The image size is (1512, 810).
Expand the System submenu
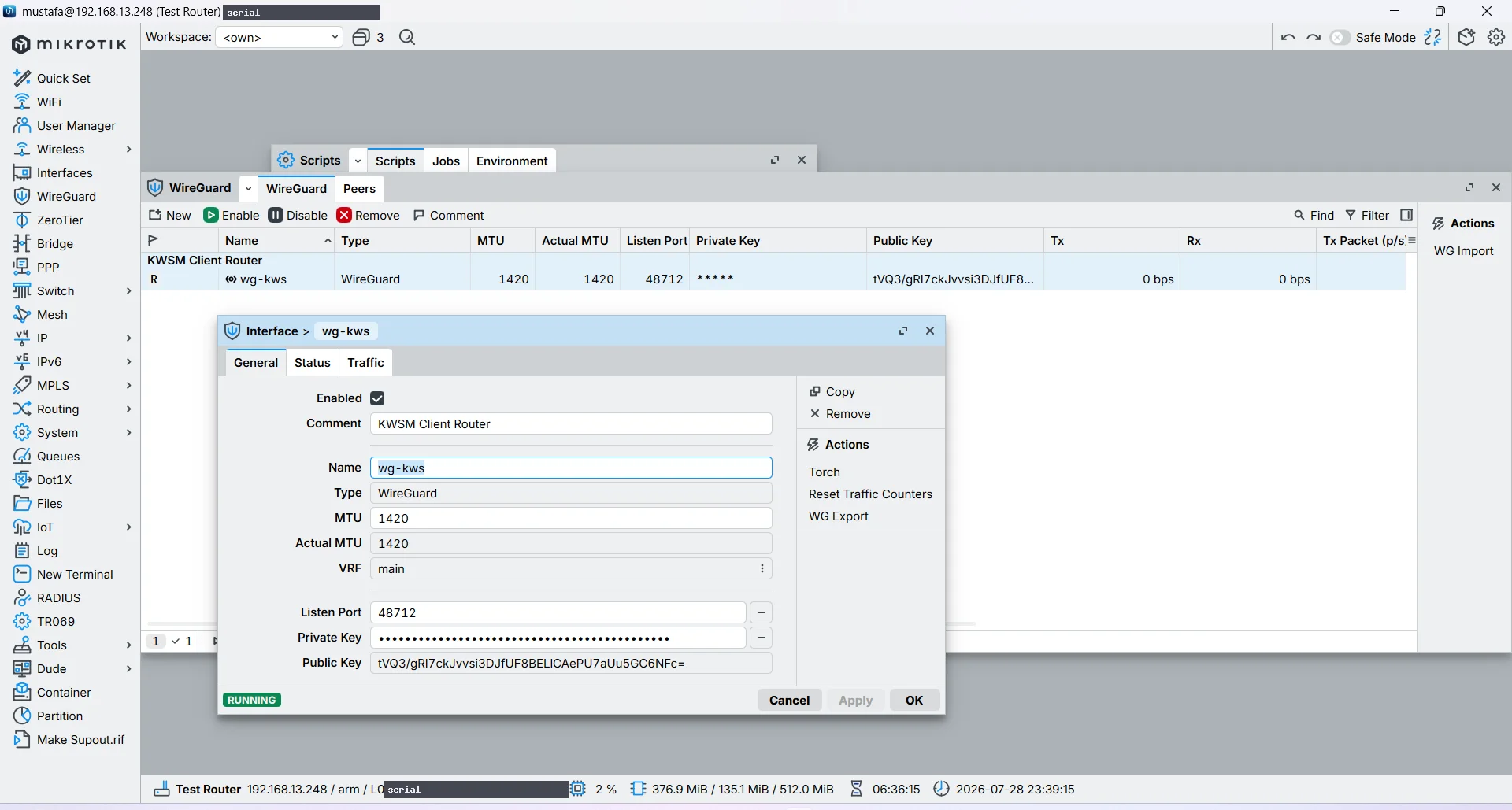pos(128,432)
